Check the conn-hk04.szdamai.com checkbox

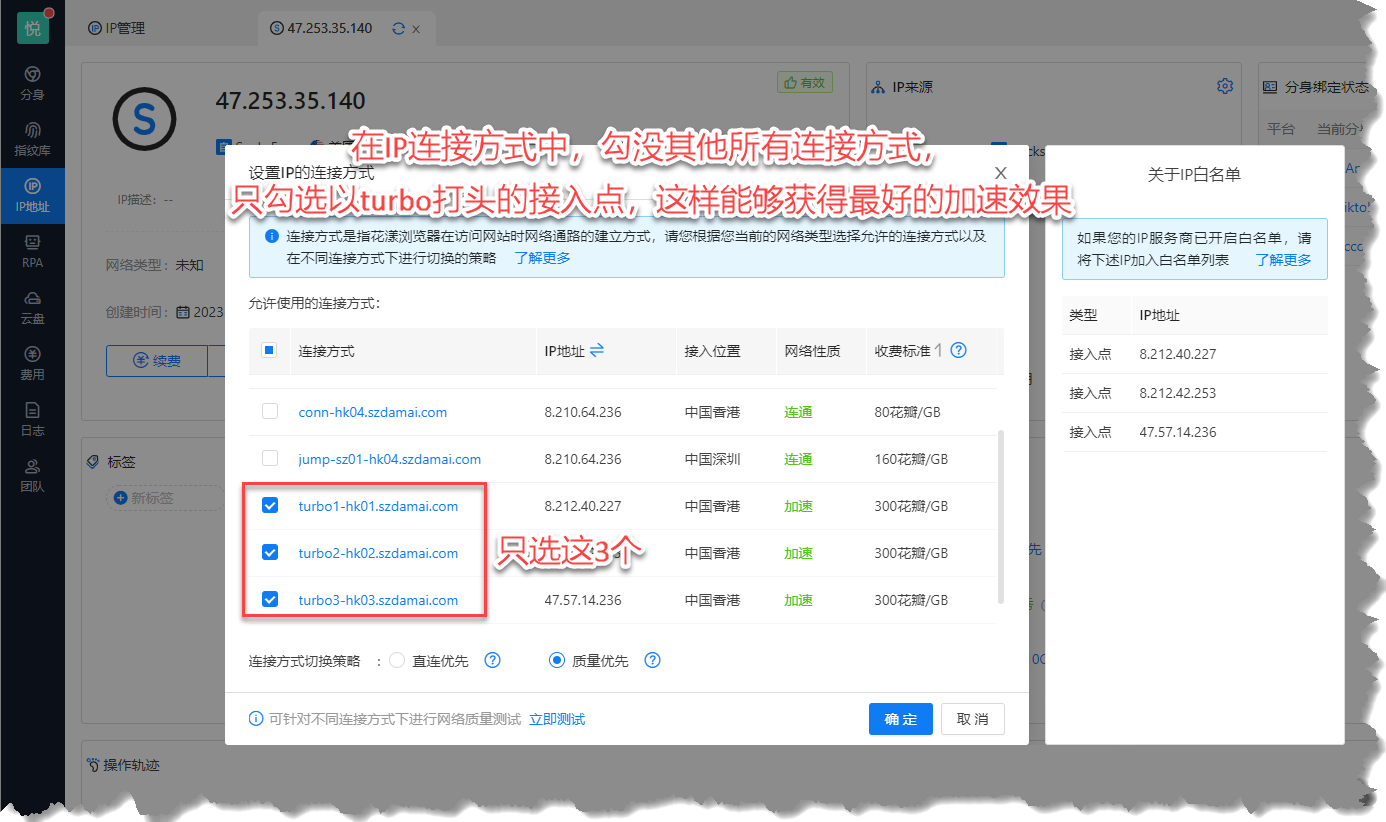click(x=270, y=411)
